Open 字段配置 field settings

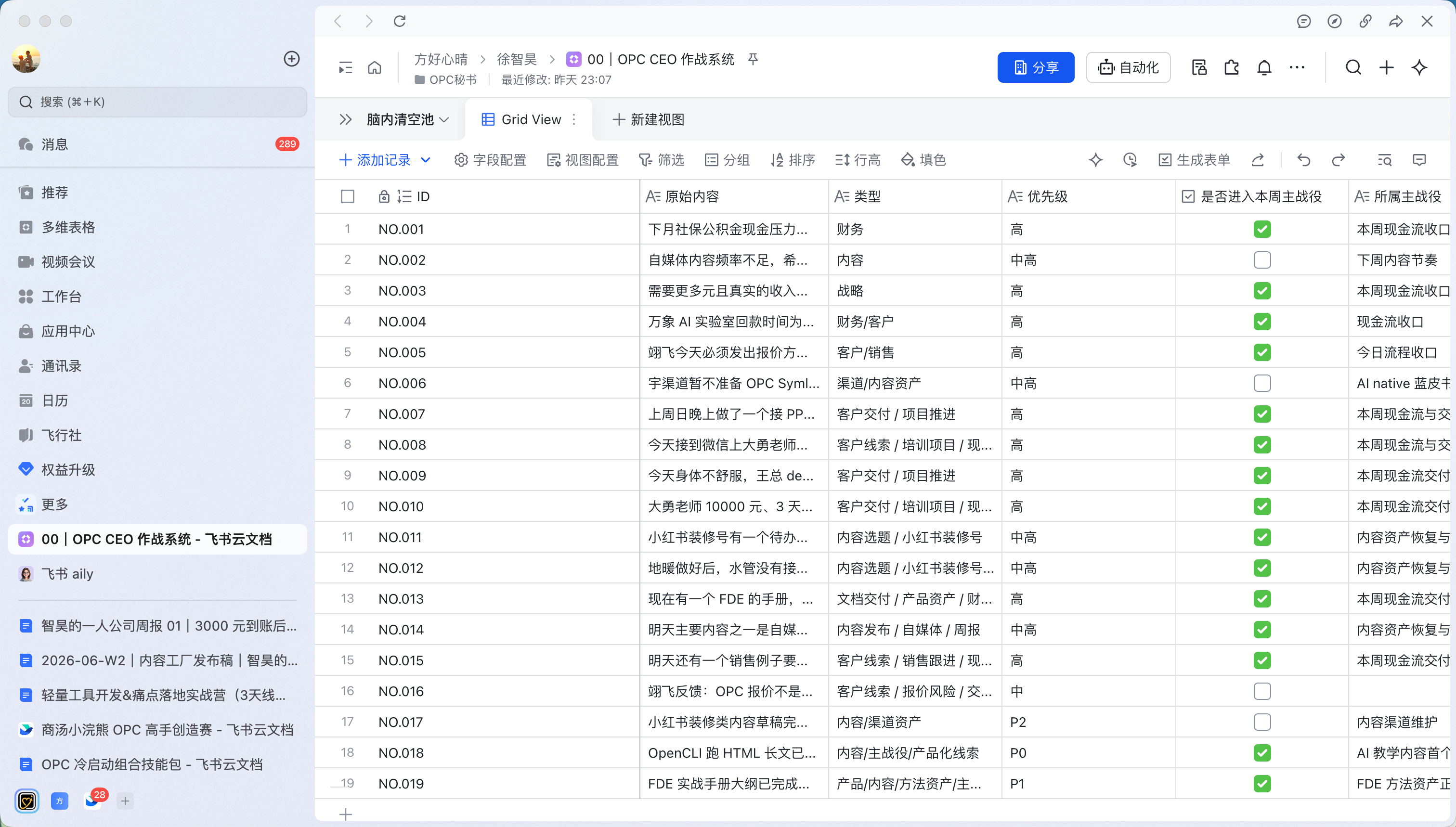click(490, 160)
